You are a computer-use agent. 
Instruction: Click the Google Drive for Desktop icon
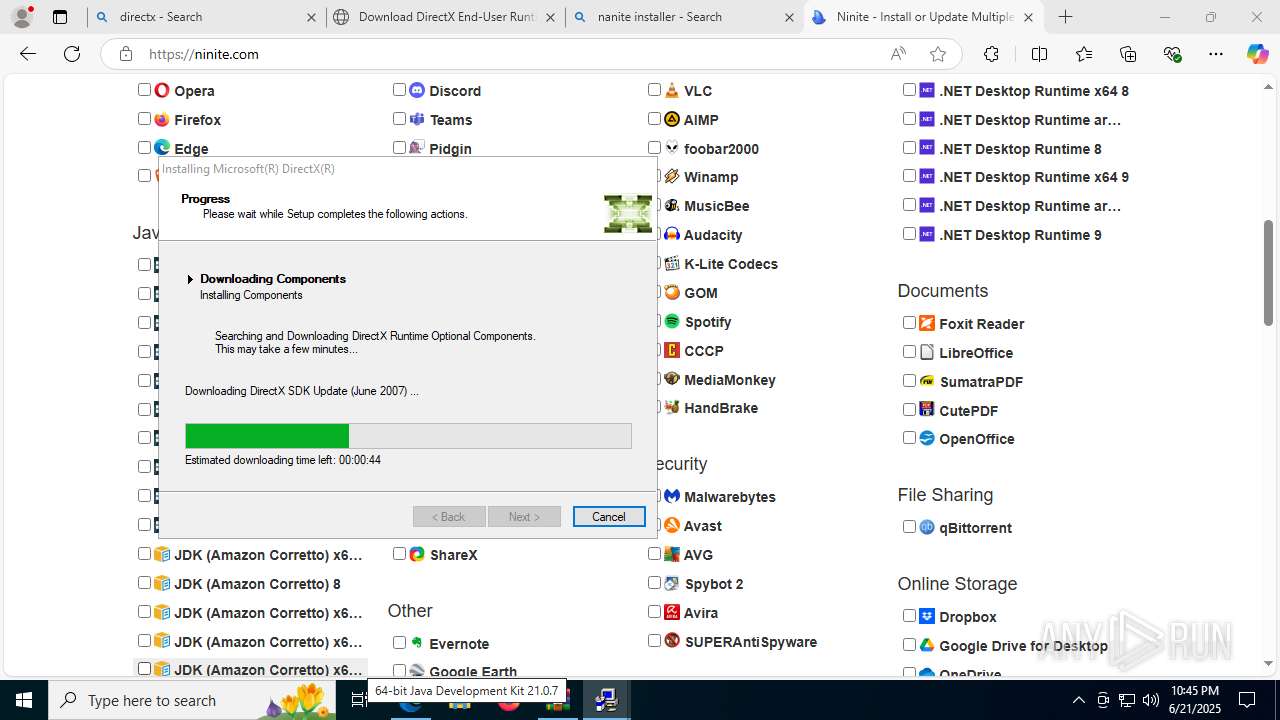tap(927, 645)
